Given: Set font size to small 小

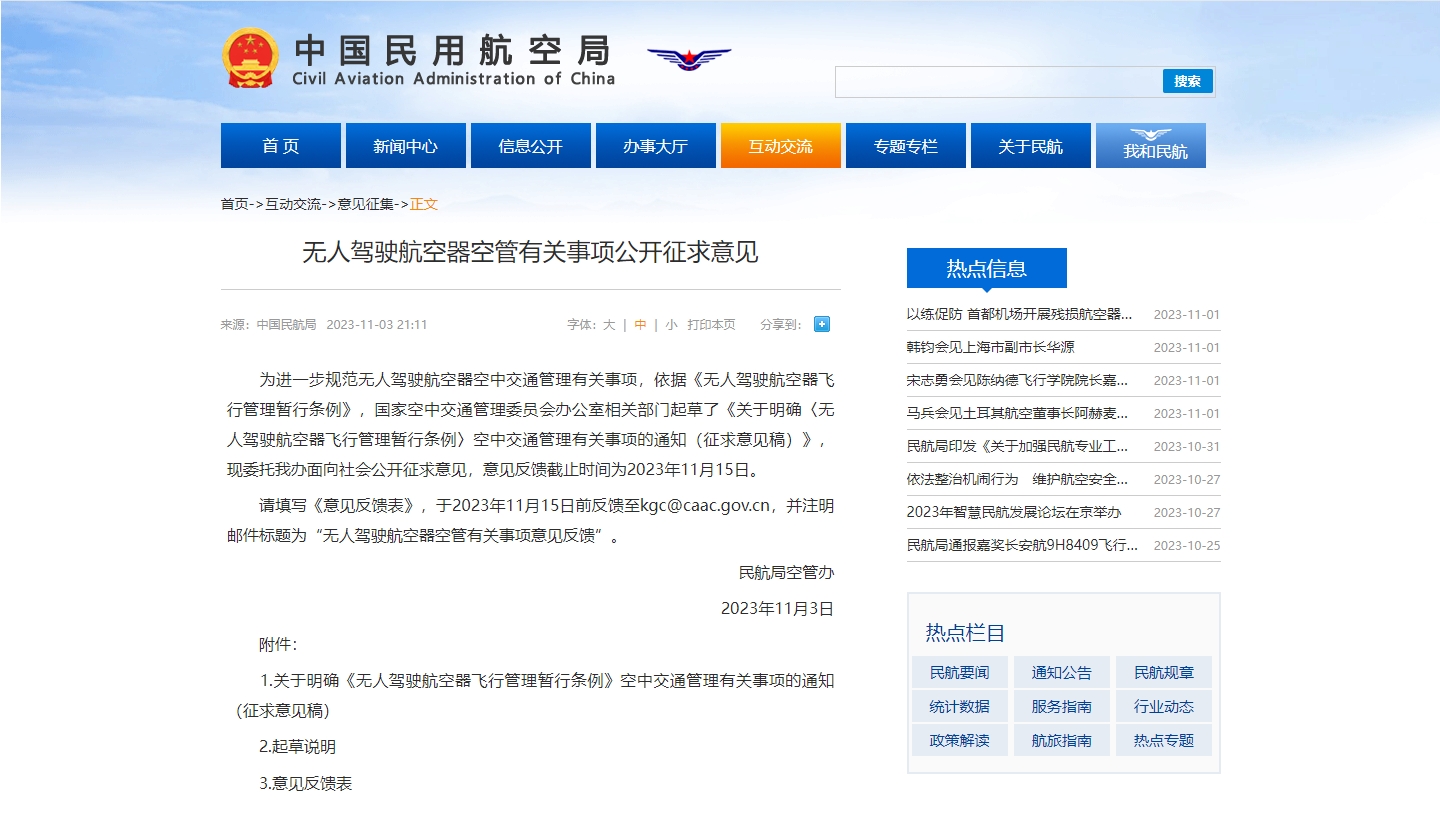Looking at the screenshot, I should coord(671,325).
